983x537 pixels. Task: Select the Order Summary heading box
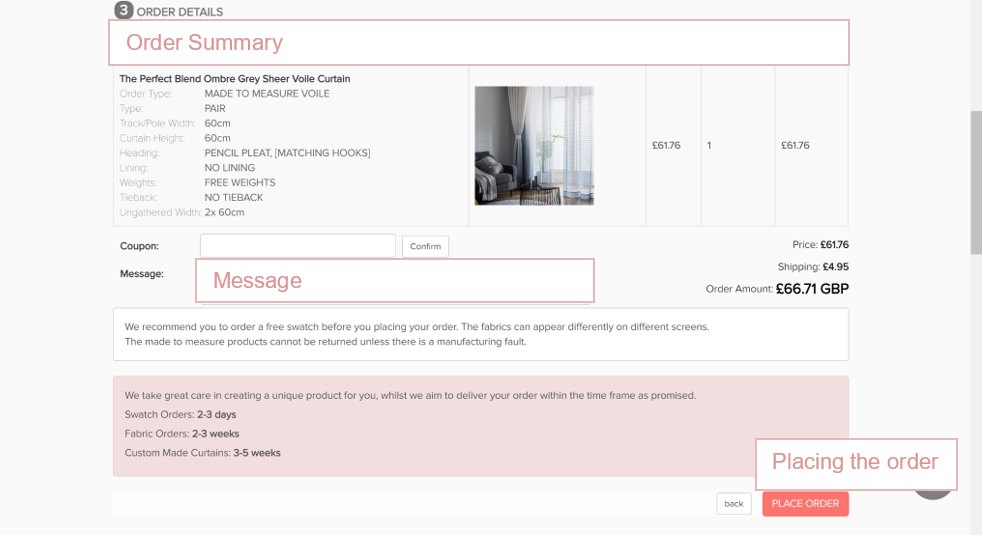478,43
